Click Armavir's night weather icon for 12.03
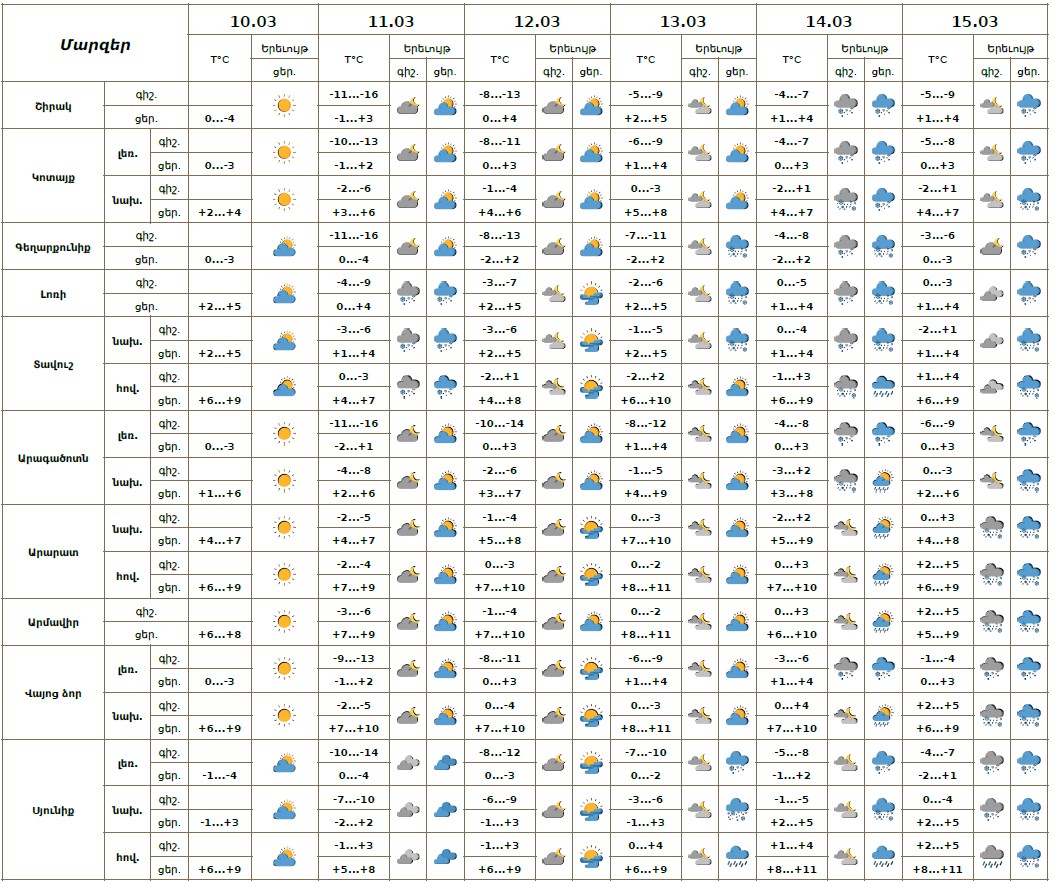Screen dimensions: 1052x882 (554, 622)
